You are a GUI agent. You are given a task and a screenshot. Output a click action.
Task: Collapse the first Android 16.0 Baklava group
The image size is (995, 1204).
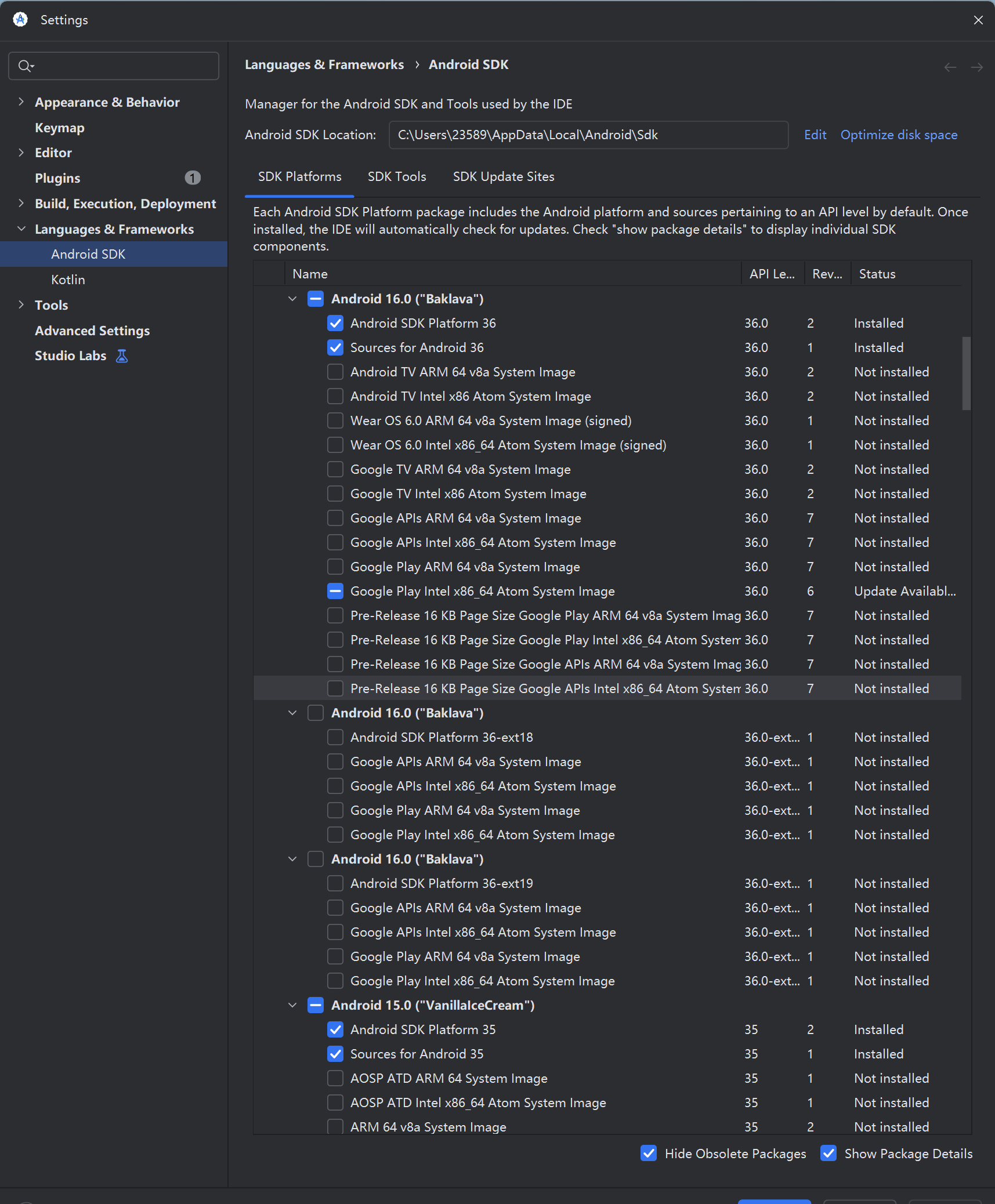[x=292, y=299]
